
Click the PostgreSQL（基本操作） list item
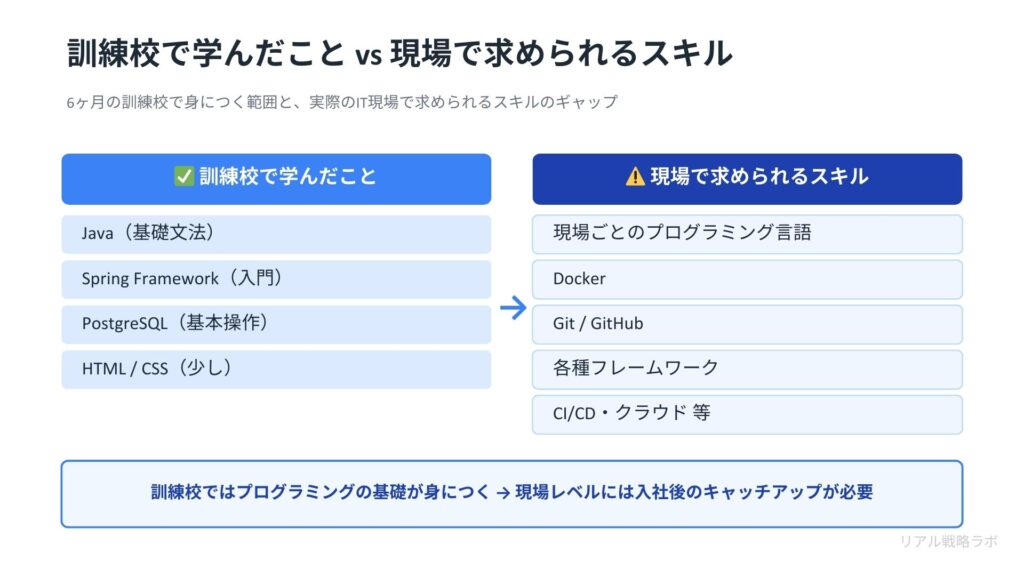pos(277,324)
